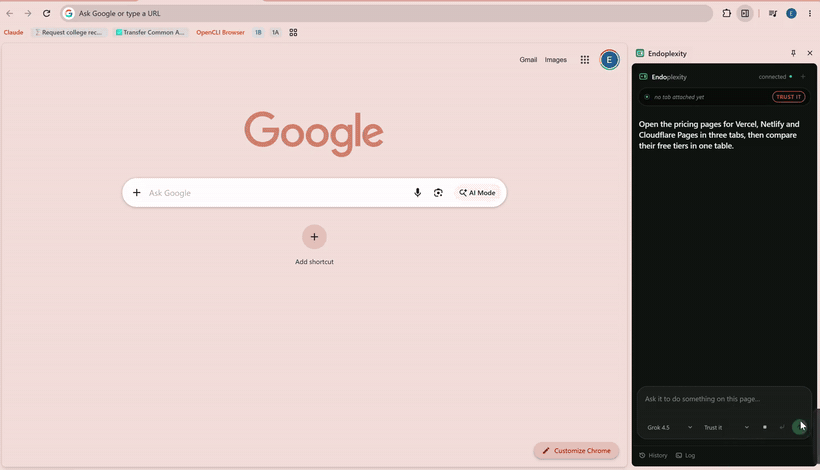Open the 'Request college rec...' bookmark

(x=69, y=32)
